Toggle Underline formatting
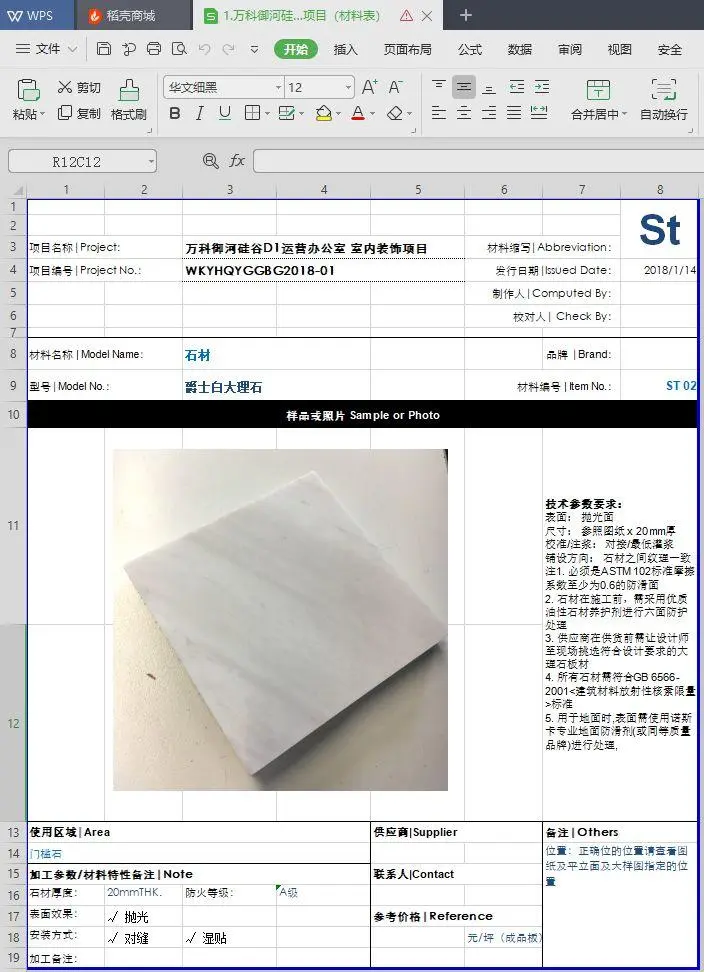 pos(225,114)
